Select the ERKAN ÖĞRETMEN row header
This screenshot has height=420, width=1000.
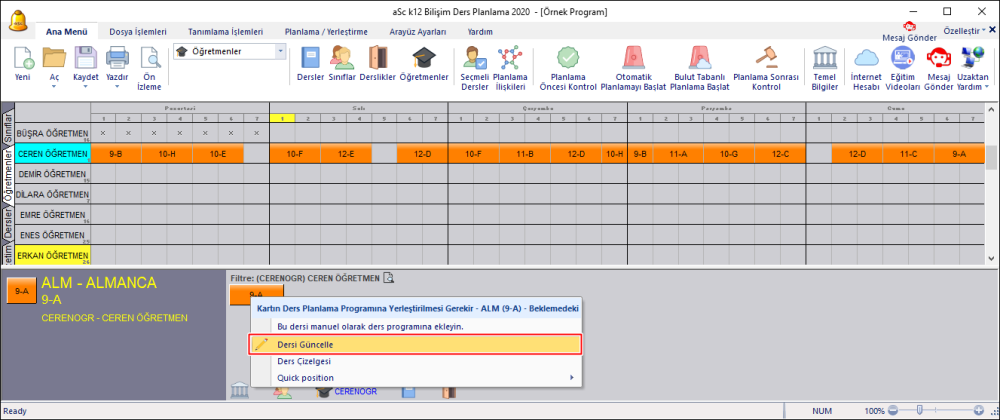(52, 255)
